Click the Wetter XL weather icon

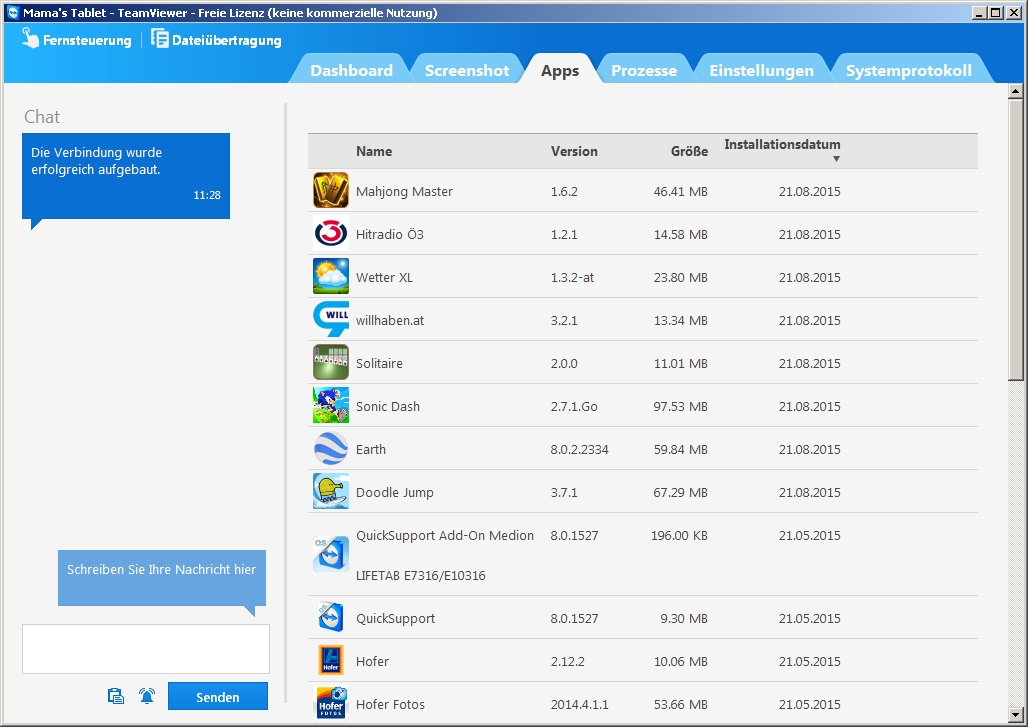tap(330, 277)
